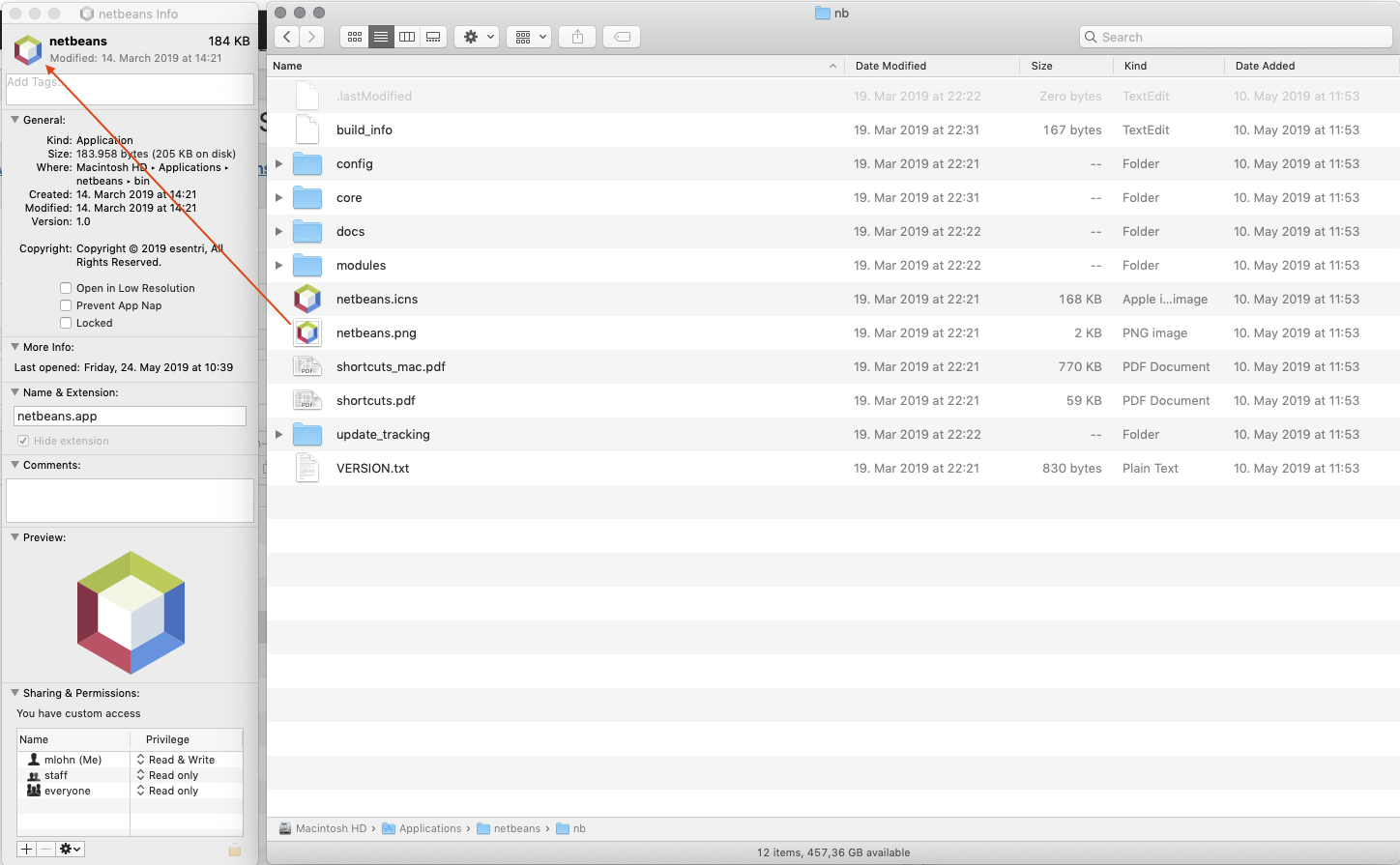Open the action gear menu in the toolbar

click(477, 36)
